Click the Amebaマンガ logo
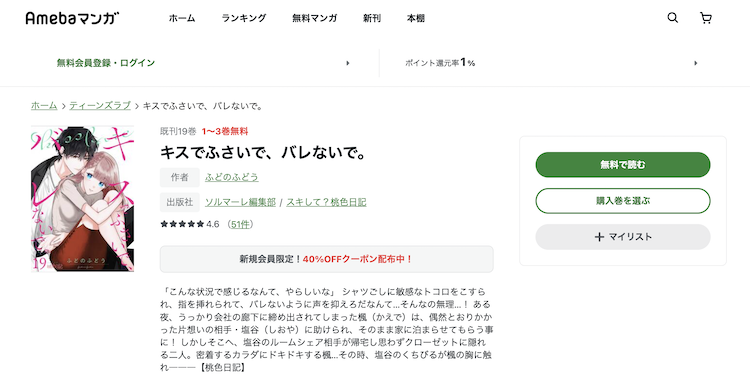This screenshot has width=750, height=376. pos(72,18)
